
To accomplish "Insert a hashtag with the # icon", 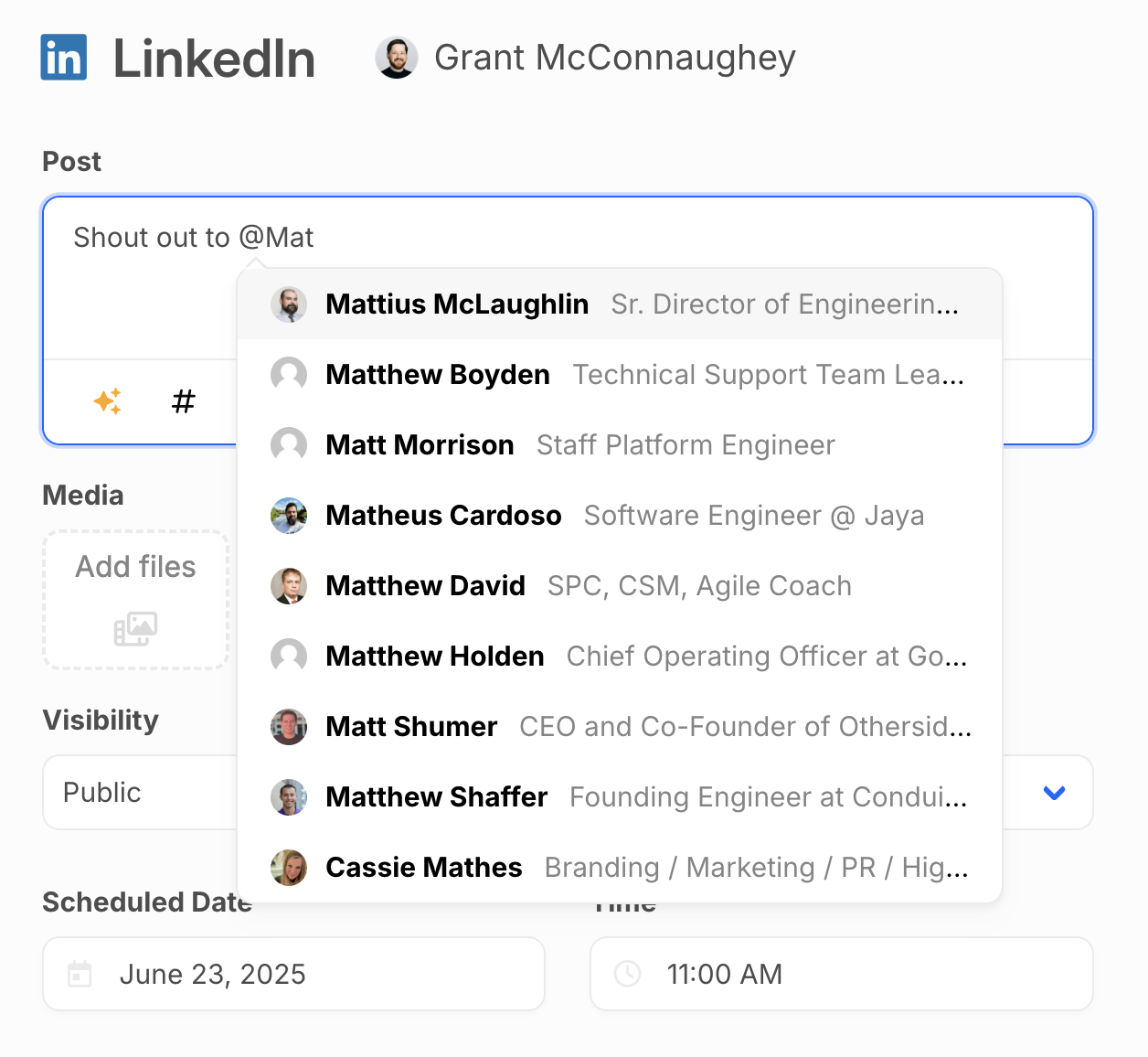I will click(184, 400).
